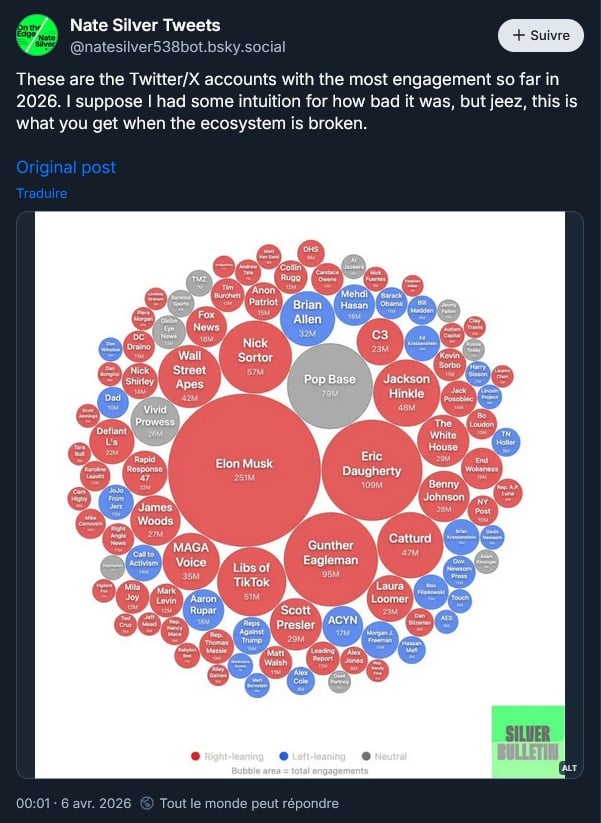Click Traduire to translate the post
The height and width of the screenshot is (823, 601).
pyautogui.click(x=42, y=193)
